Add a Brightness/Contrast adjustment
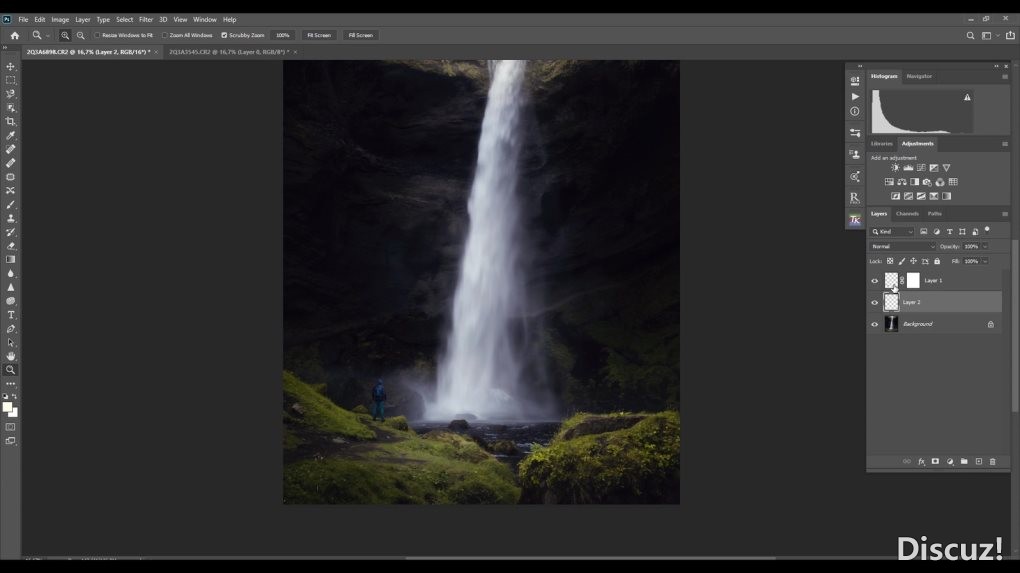Image resolution: width=1020 pixels, height=573 pixels. (895, 168)
